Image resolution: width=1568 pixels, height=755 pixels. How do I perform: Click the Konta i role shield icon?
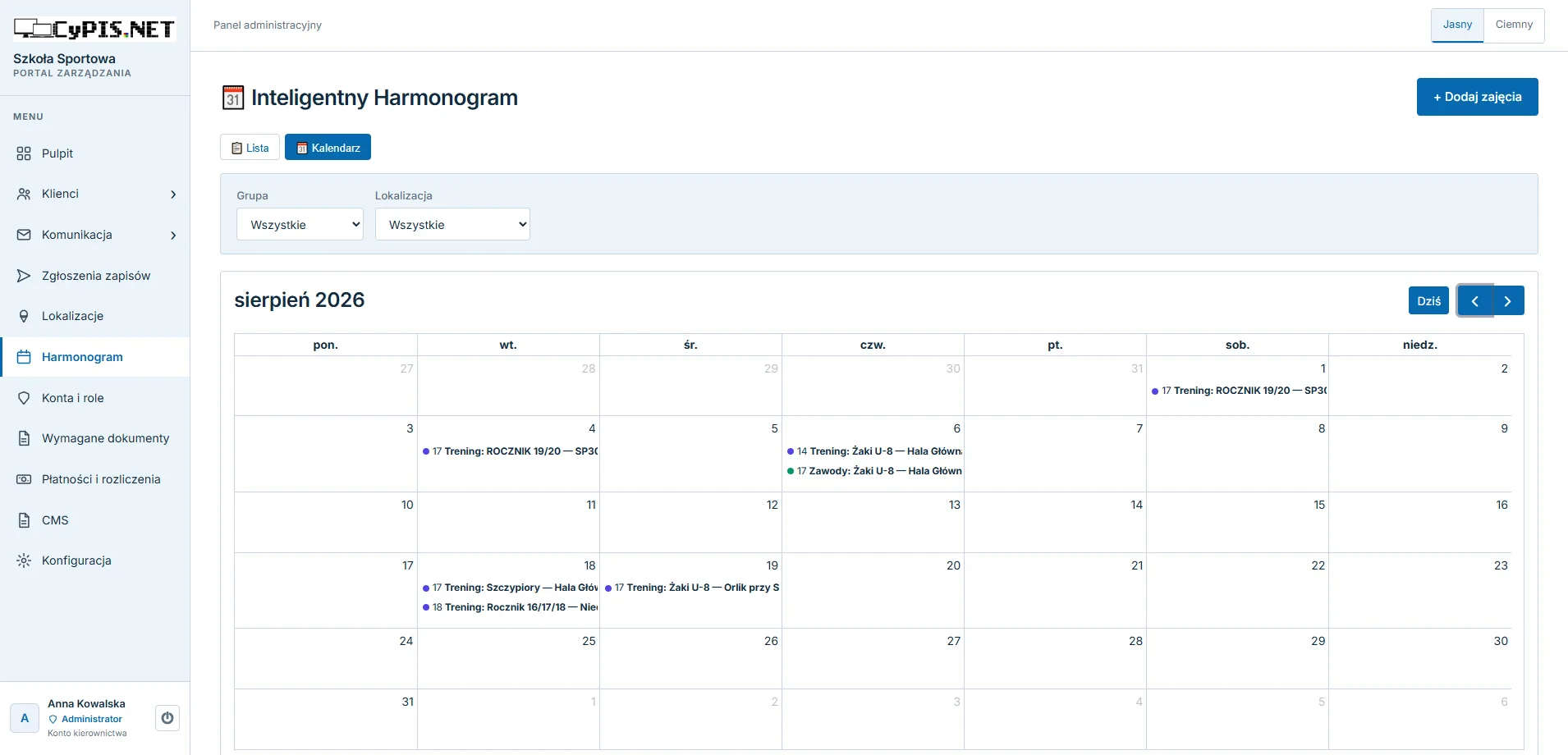point(24,398)
